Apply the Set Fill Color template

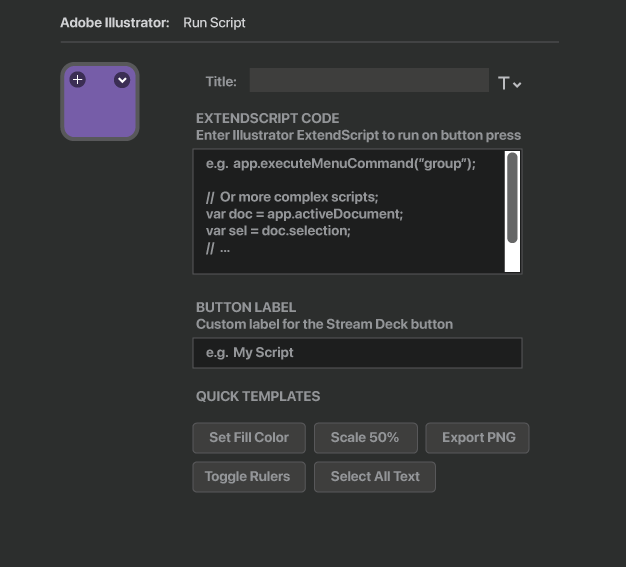(x=249, y=438)
